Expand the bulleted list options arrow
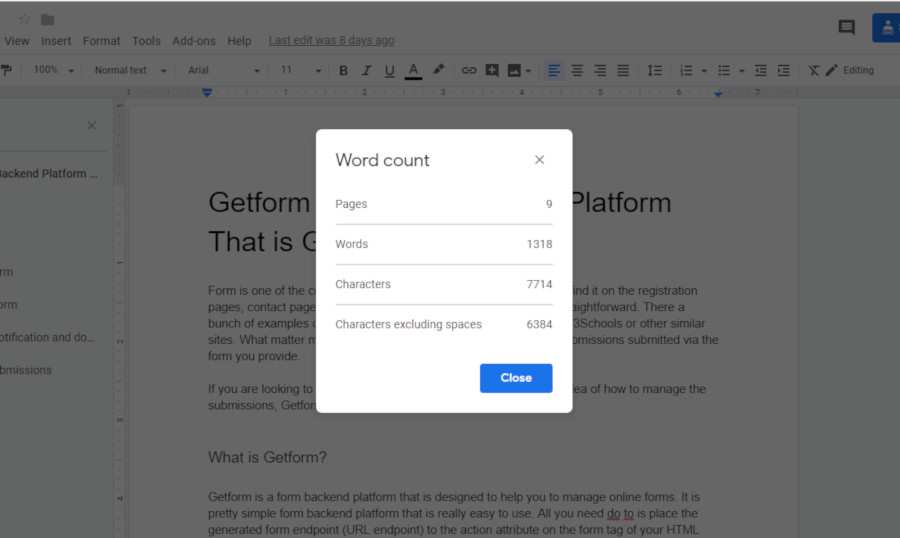This screenshot has width=900, height=538. point(742,71)
